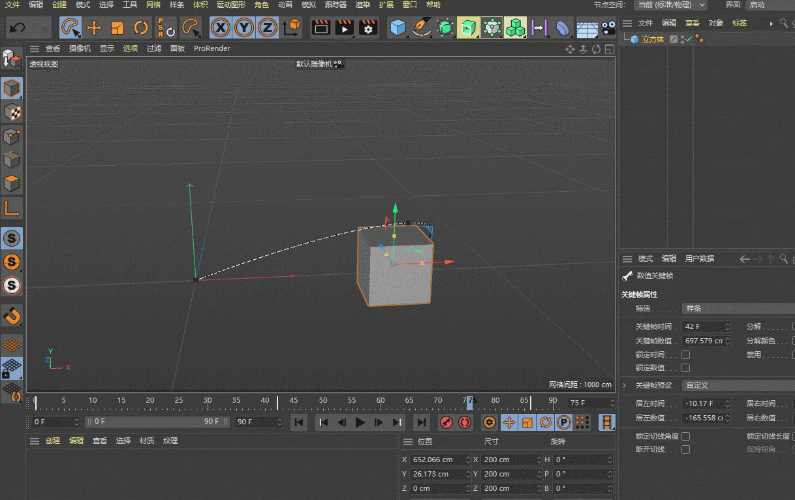Toggle the X axis lock icon
The width and height of the screenshot is (795, 500).
[x=221, y=27]
